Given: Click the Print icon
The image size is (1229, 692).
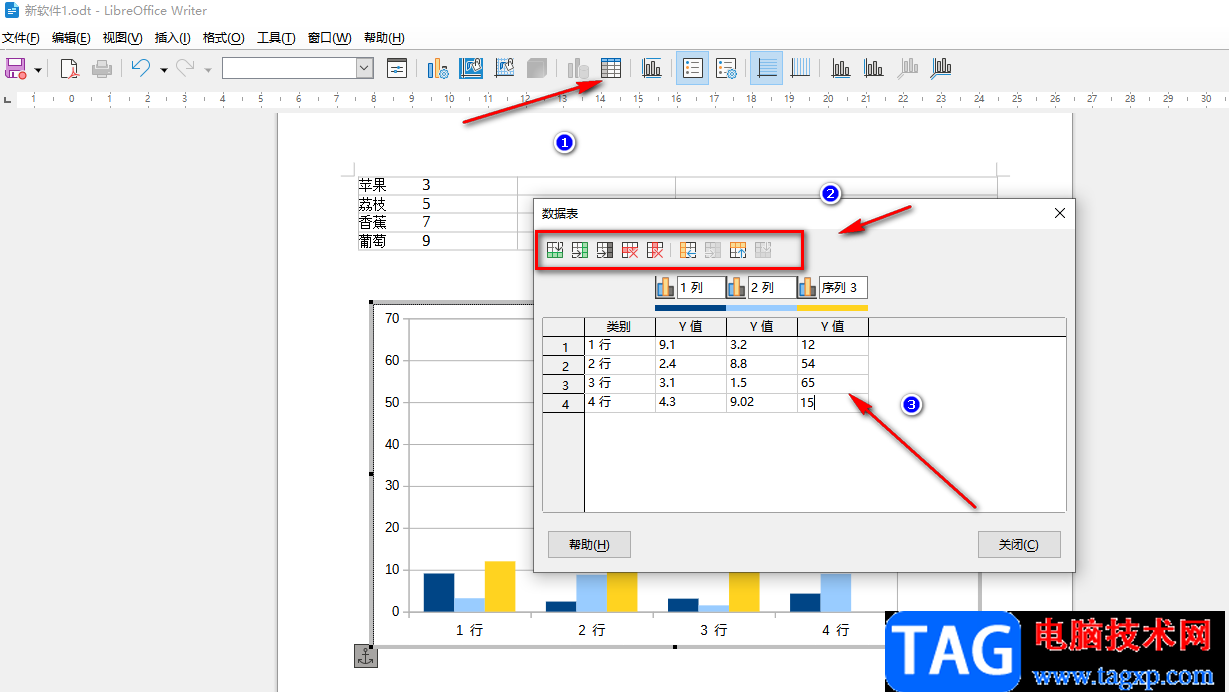Looking at the screenshot, I should tap(101, 69).
